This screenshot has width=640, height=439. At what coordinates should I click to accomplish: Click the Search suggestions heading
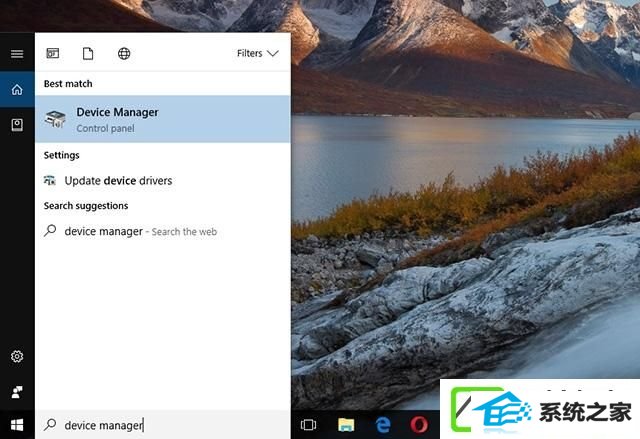pos(86,206)
